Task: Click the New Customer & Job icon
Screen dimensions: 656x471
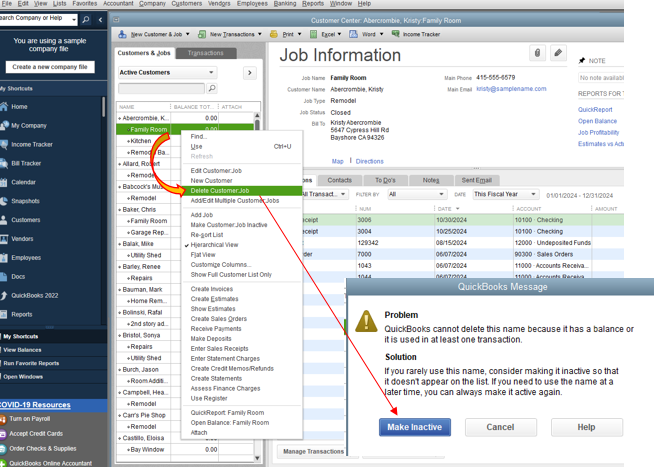Action: pos(122,34)
